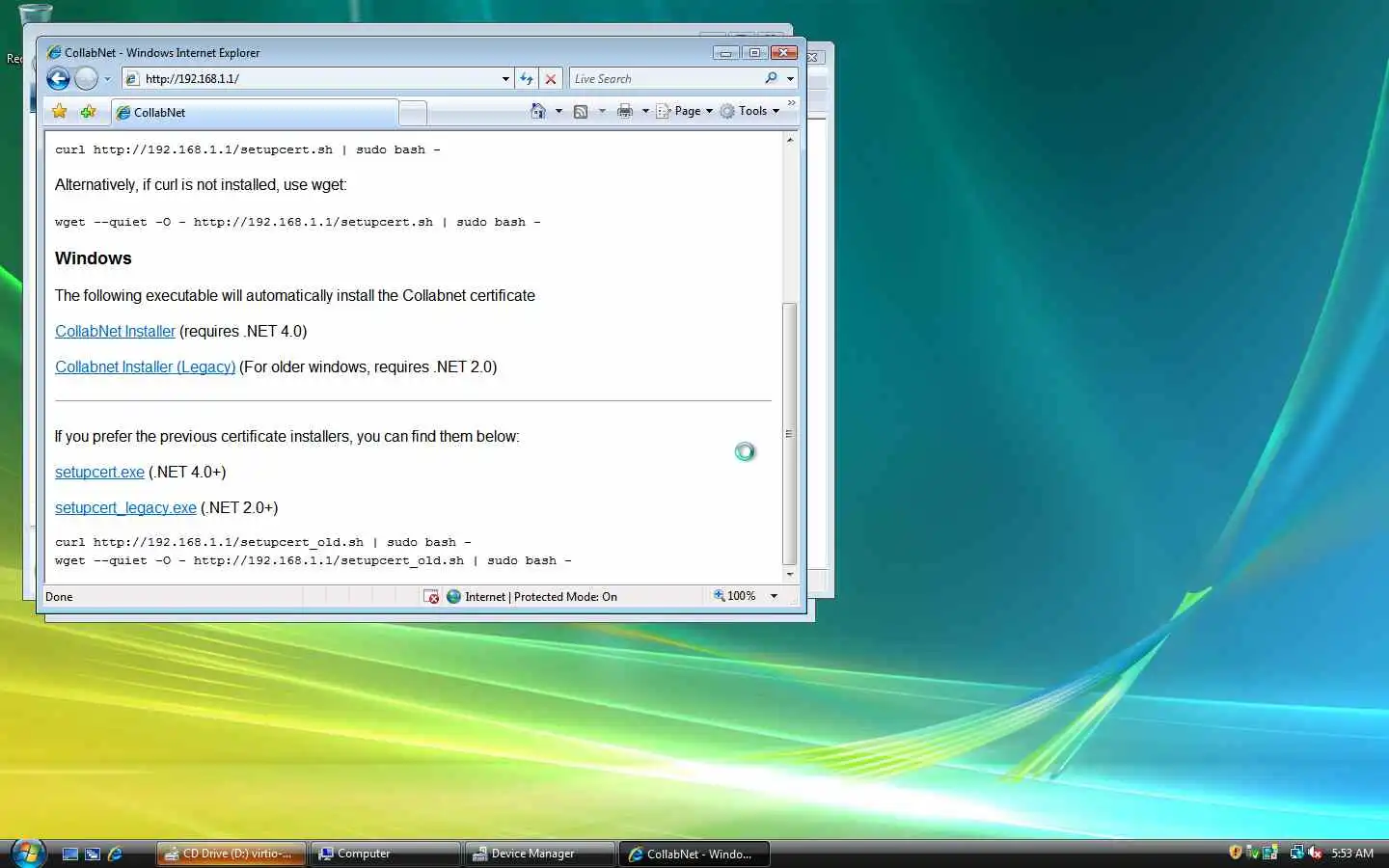Click the Print icon
Viewport: 1389px width, 868px height.
[625, 111]
